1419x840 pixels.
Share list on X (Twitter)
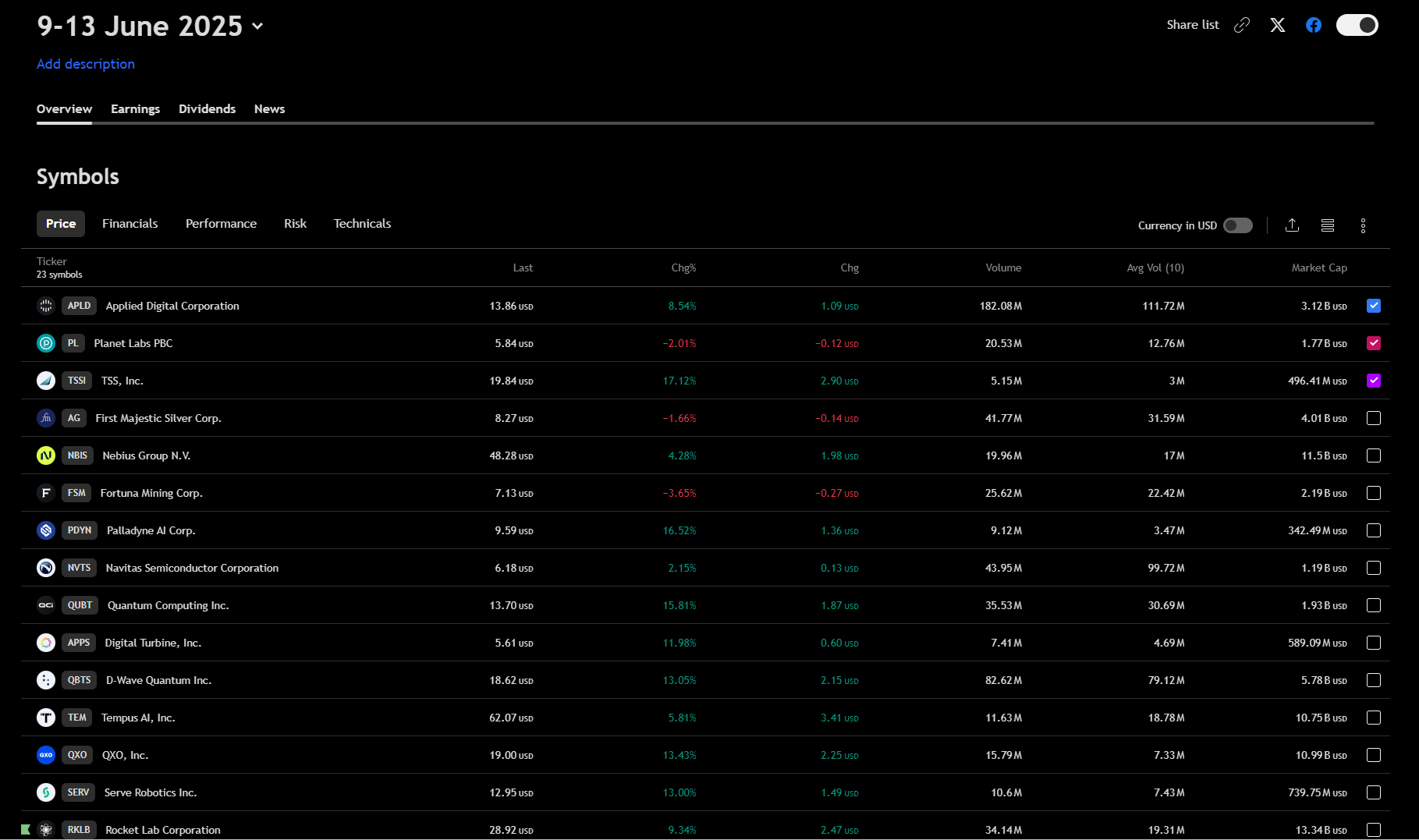pyautogui.click(x=1278, y=25)
